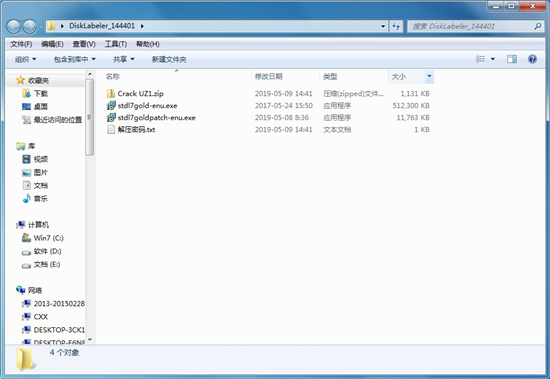Expand the arrow after DiskLabeler_144401 breadcrumb

pyautogui.click(x=142, y=26)
